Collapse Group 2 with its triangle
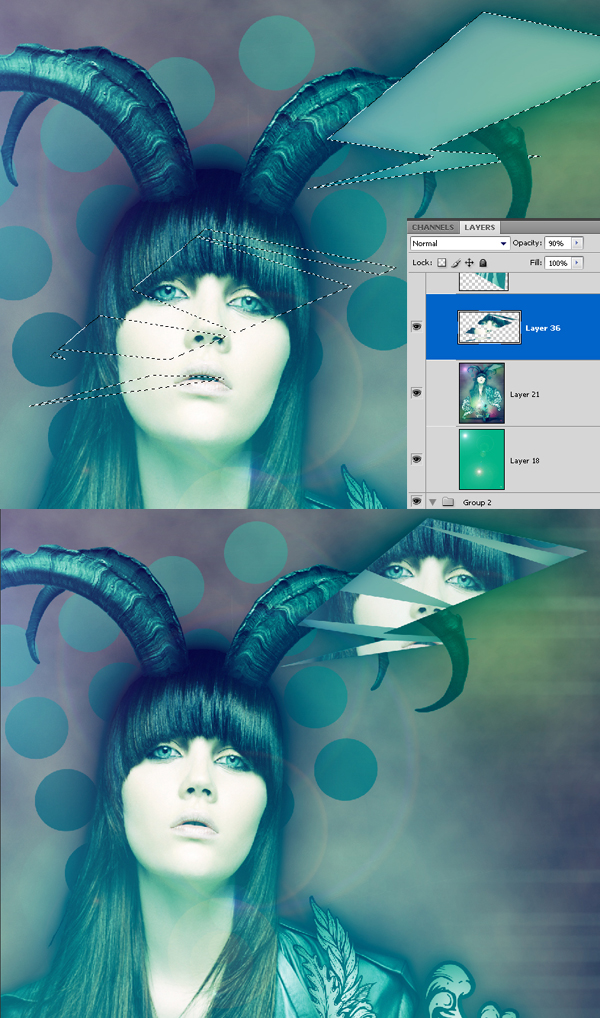The height and width of the screenshot is (1018, 600). 432,502
